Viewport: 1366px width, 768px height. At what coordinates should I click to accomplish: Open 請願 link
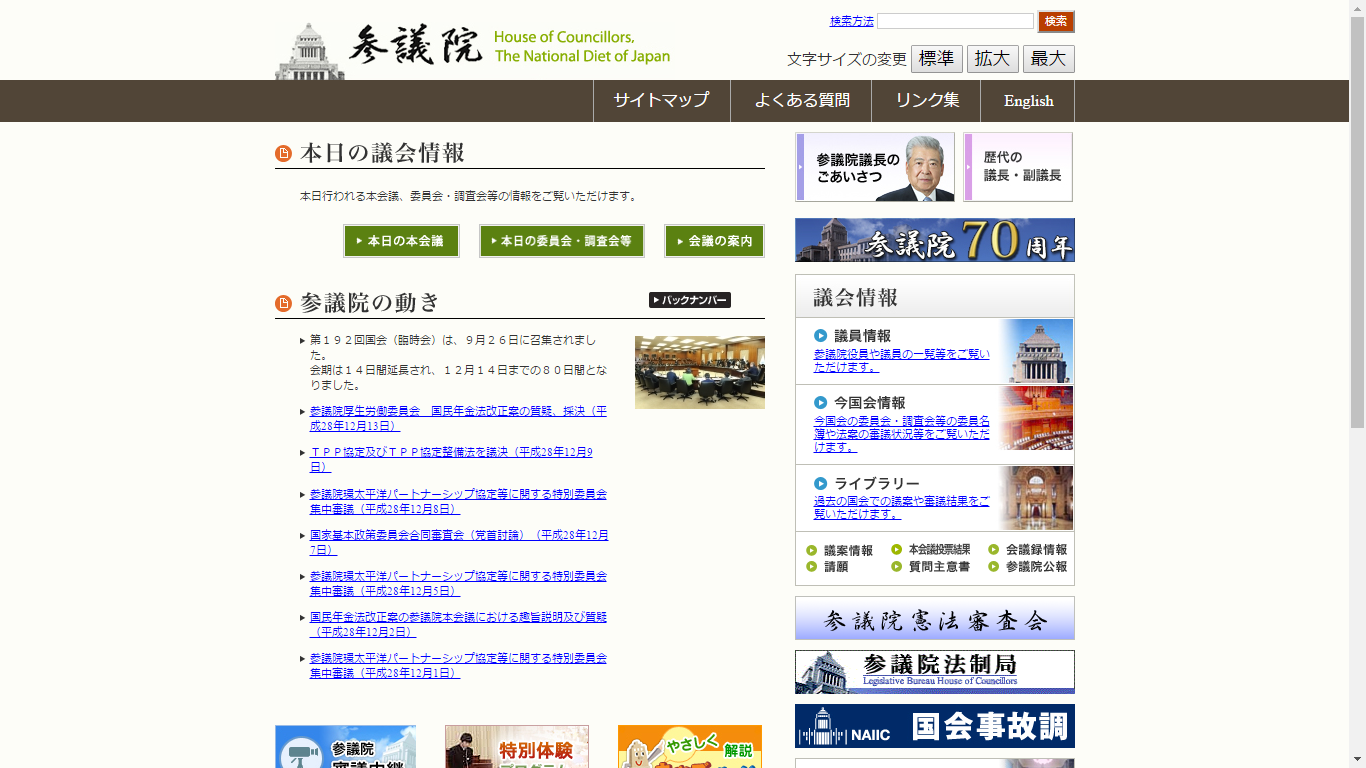pyautogui.click(x=836, y=566)
